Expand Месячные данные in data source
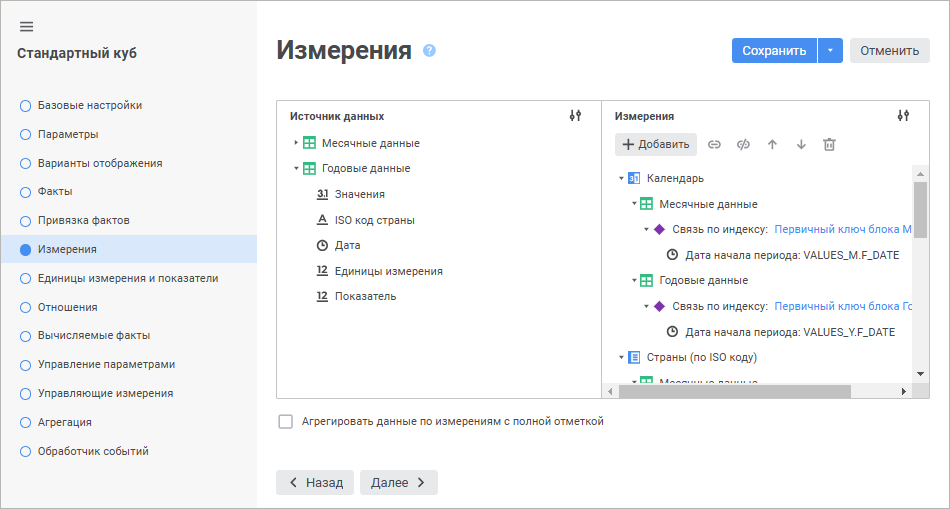 click(296, 143)
